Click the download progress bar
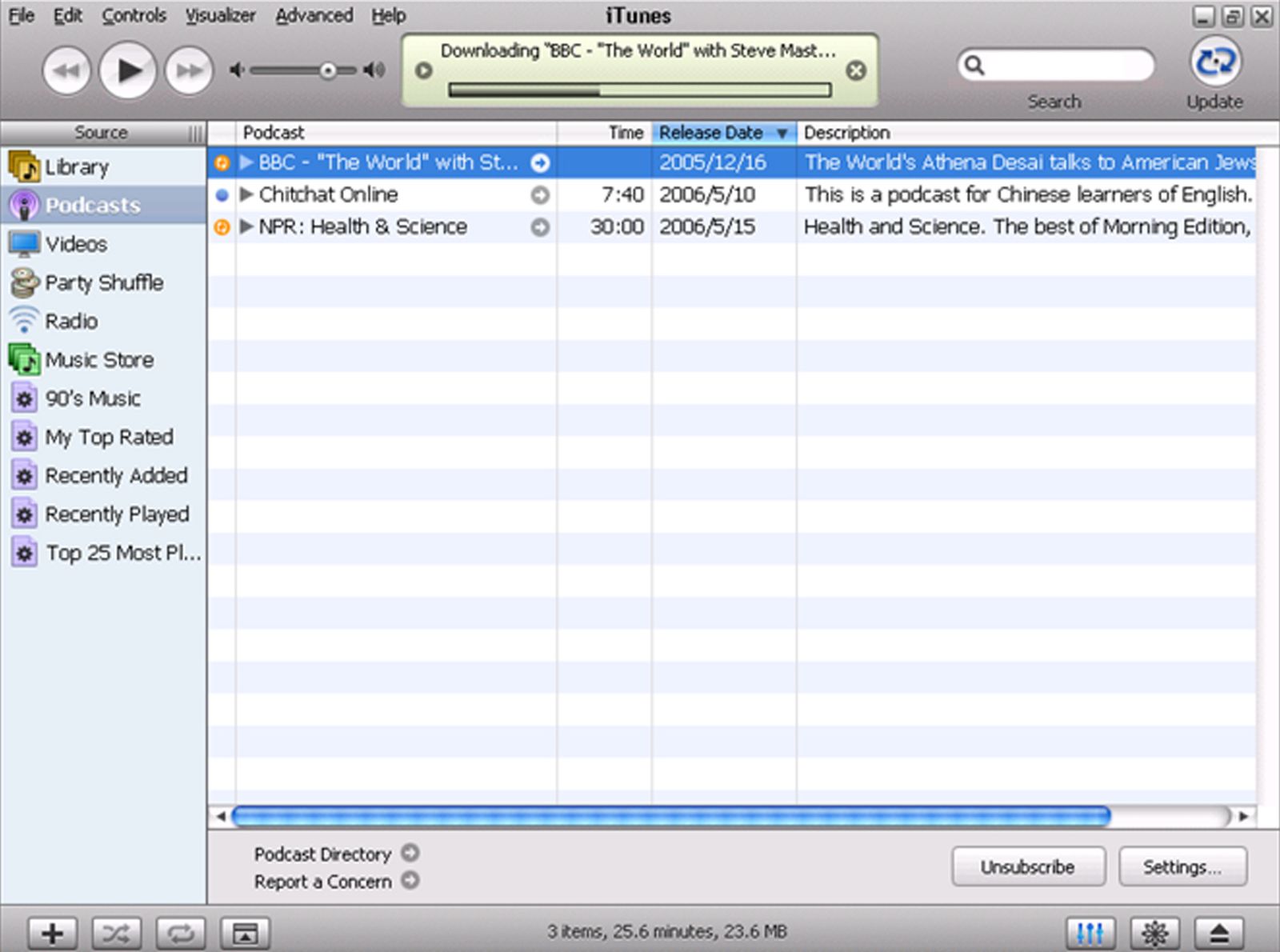The height and width of the screenshot is (952, 1280). (640, 90)
